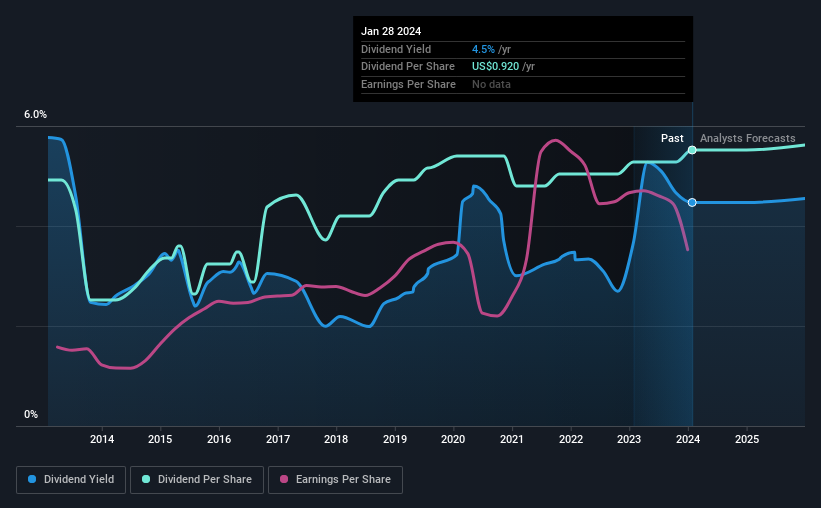
Task: Select the 2015 x-axis label
Action: 160,439
